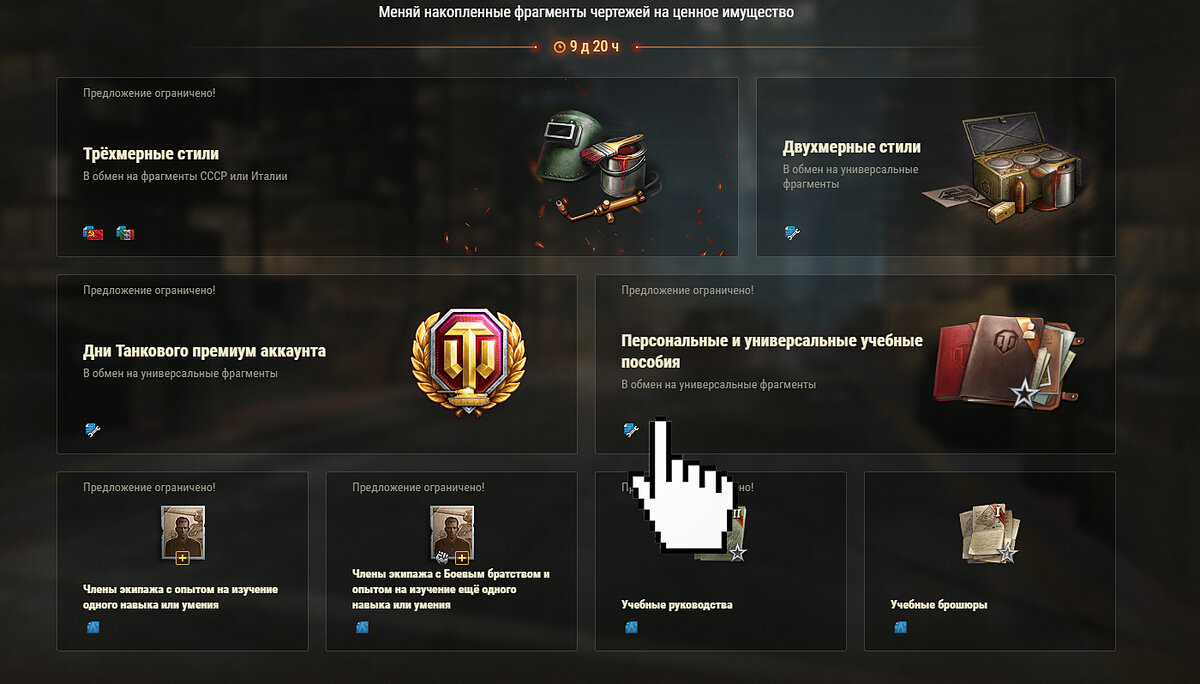Click blueprint fragment icon under Учебные брошюры

pos(900,628)
